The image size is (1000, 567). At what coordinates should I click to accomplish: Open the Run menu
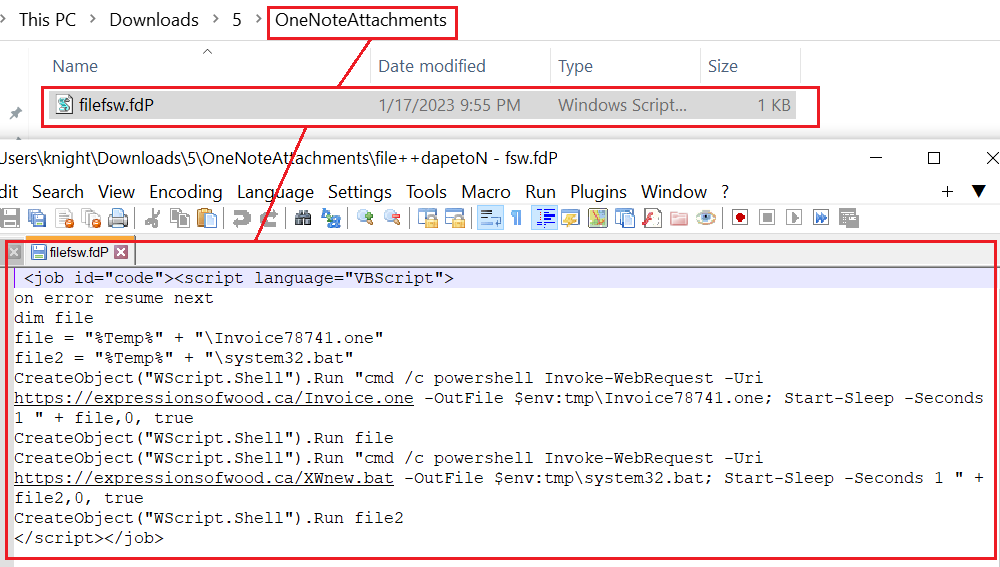(x=540, y=192)
